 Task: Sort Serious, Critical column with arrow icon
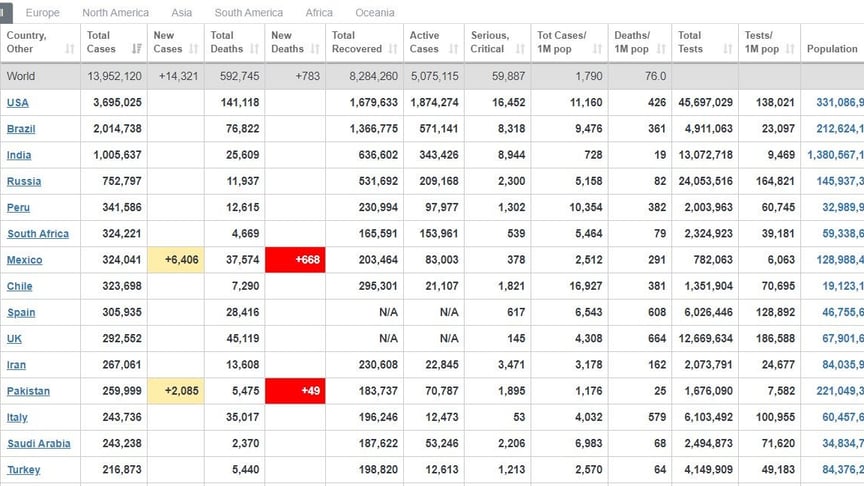[521, 49]
